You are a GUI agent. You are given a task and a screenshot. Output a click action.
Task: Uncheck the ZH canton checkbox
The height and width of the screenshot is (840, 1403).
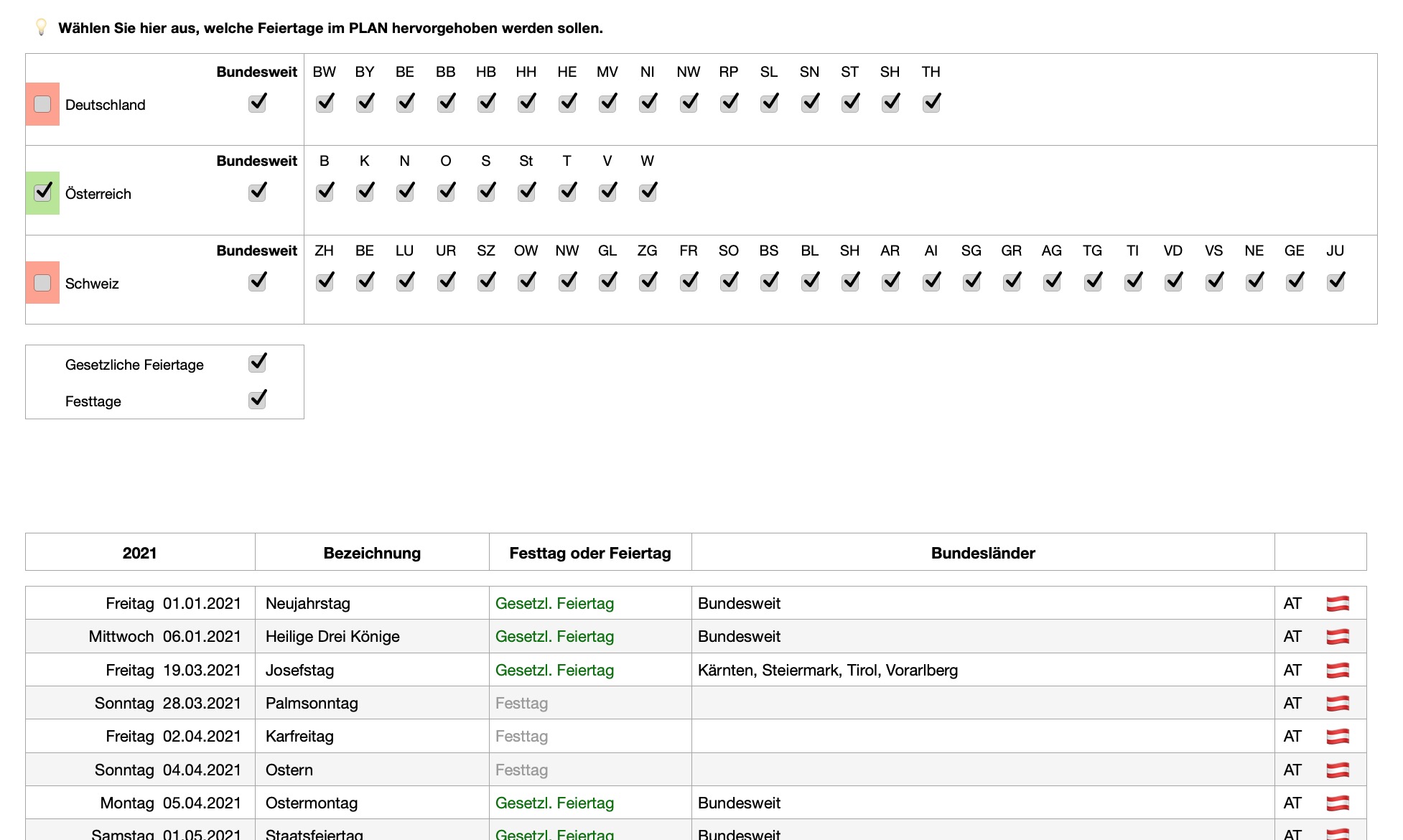pyautogui.click(x=325, y=283)
